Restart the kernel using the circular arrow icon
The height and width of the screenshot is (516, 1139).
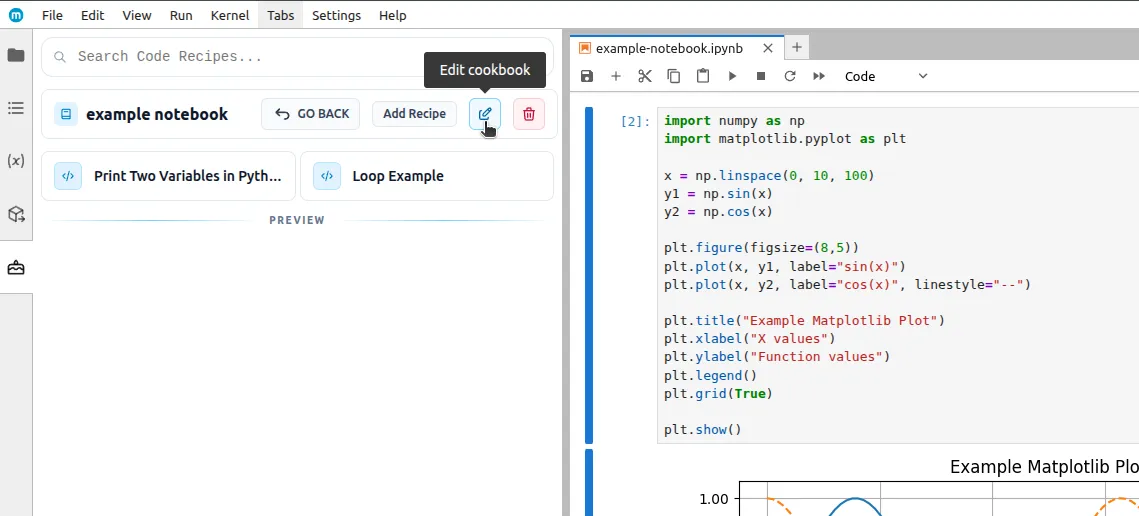click(790, 76)
